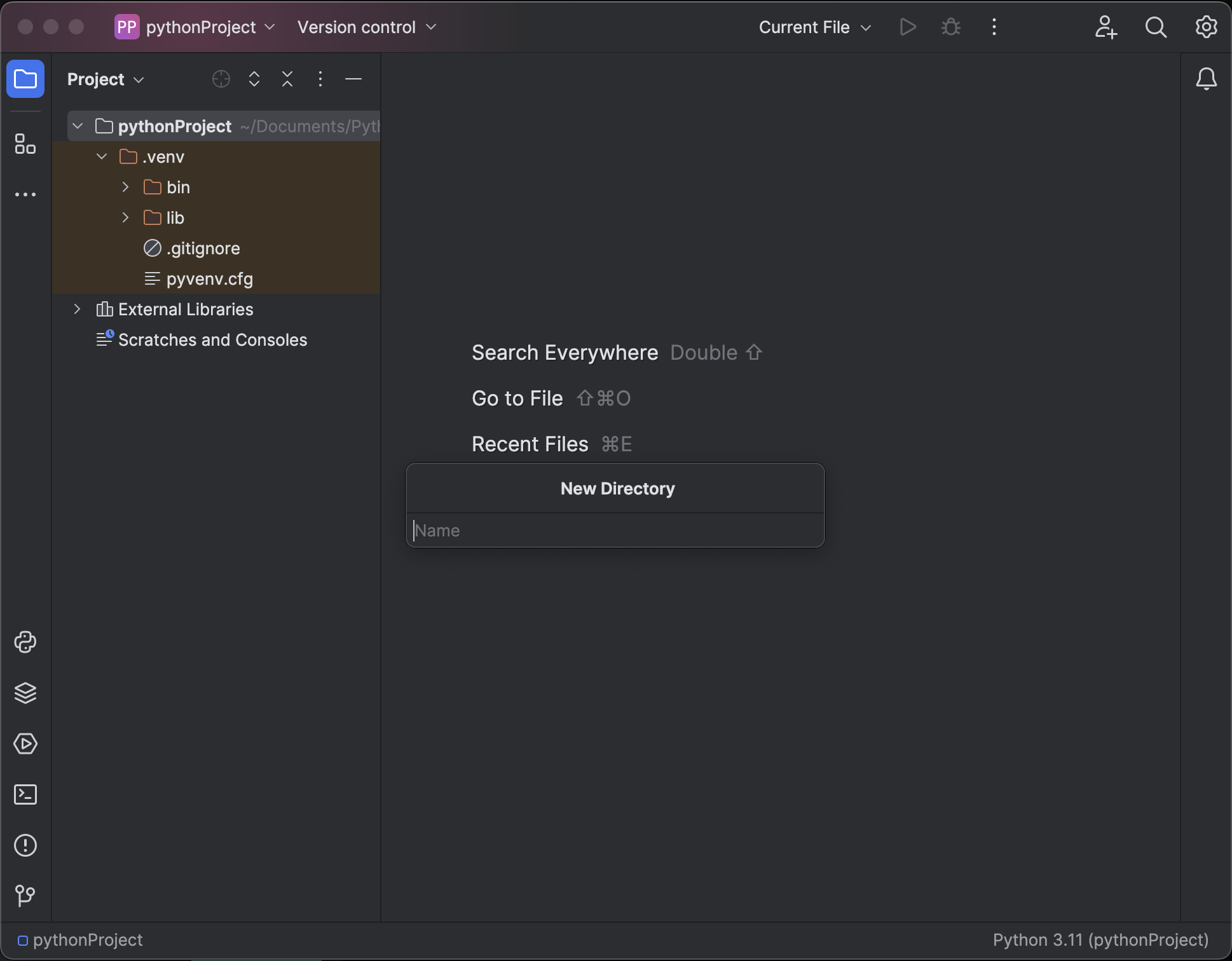The height and width of the screenshot is (961, 1232).
Task: Expand the bin folder
Action: pos(125,187)
